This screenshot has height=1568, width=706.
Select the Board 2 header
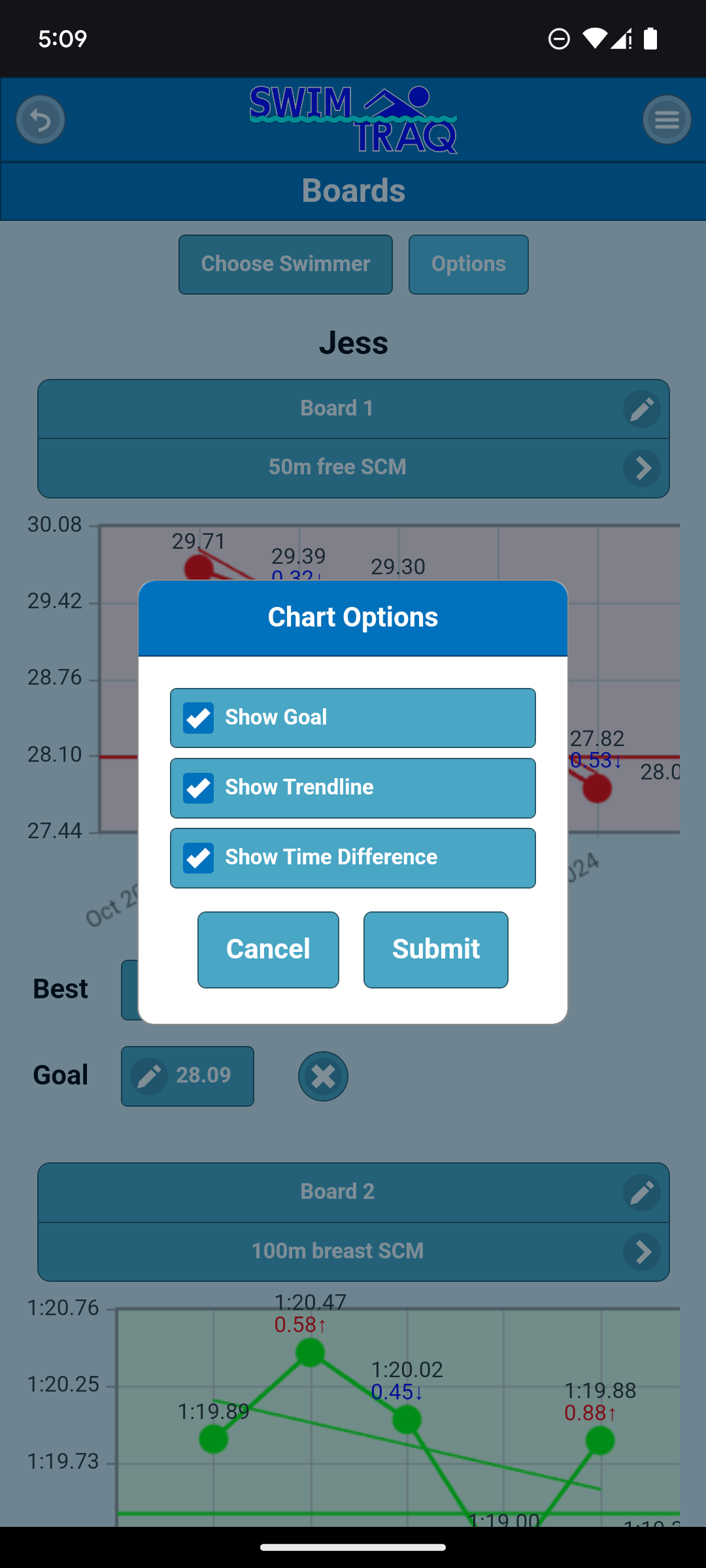click(x=337, y=1192)
